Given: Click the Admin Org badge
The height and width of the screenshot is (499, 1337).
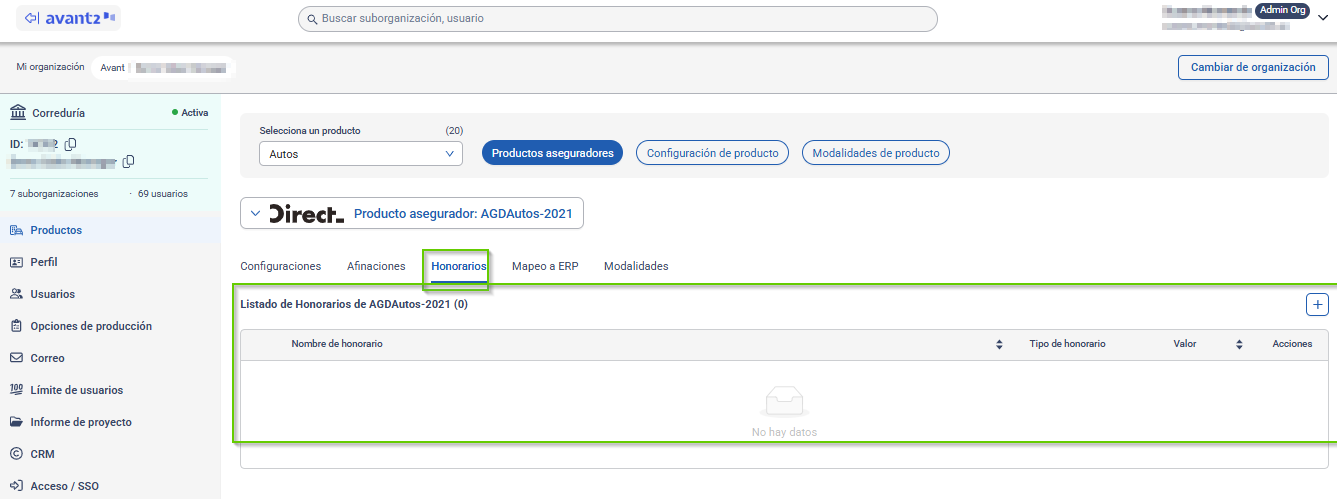Looking at the screenshot, I should 1282,10.
